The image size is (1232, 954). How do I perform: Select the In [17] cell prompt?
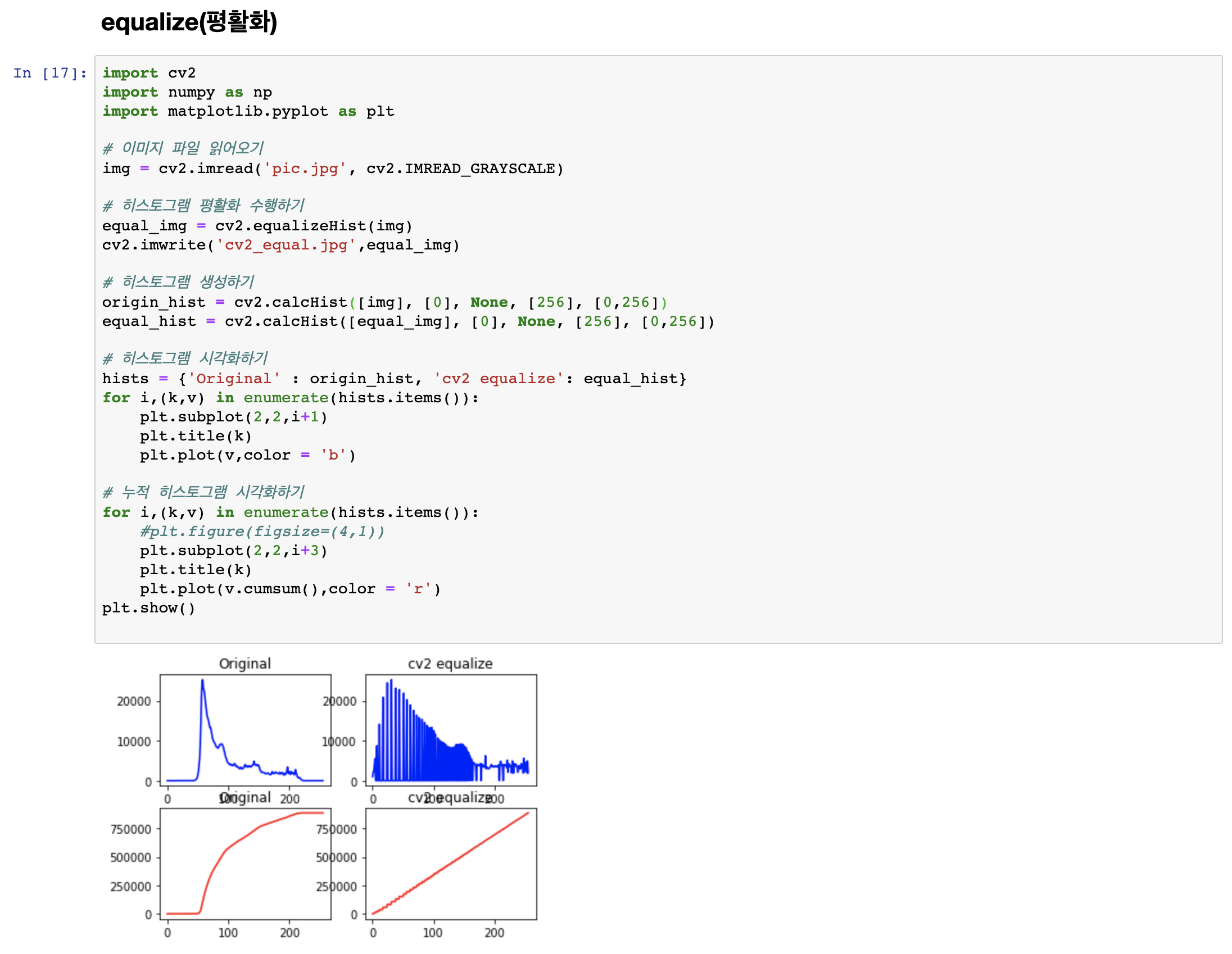(49, 73)
